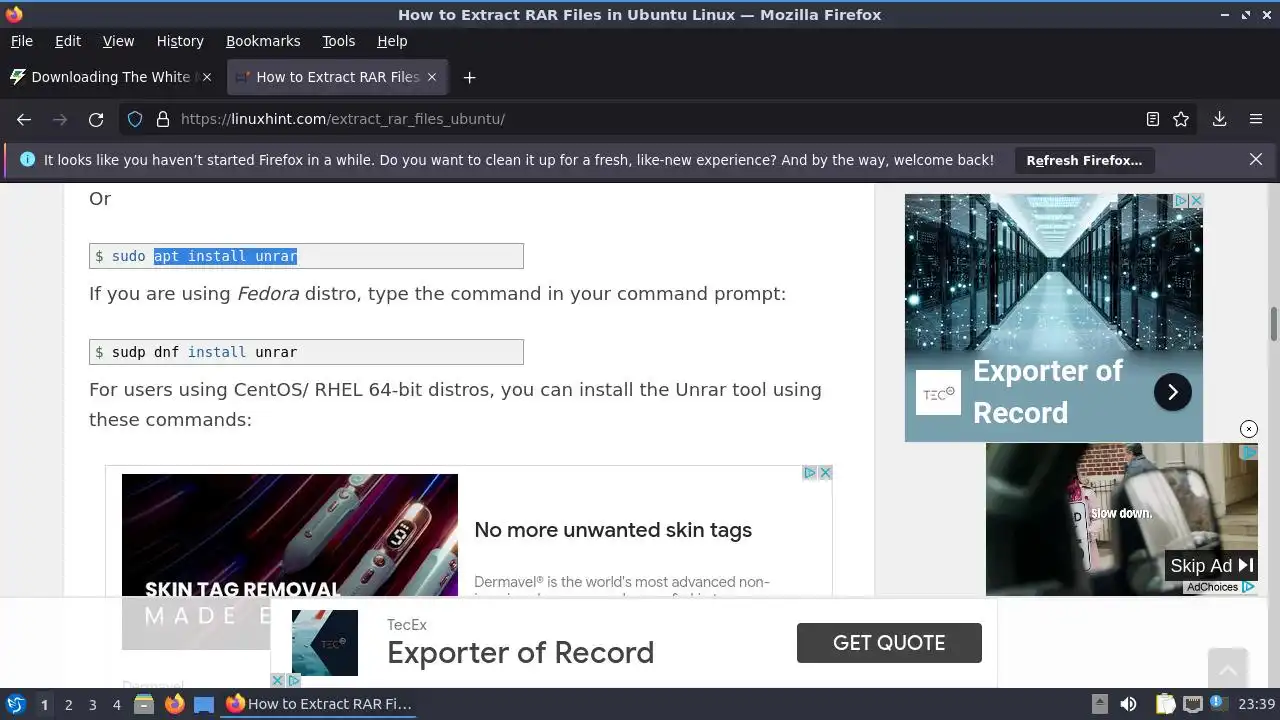This screenshot has height=720, width=1280.
Task: Click the 23:39 clock
Action: pyautogui.click(x=1256, y=704)
